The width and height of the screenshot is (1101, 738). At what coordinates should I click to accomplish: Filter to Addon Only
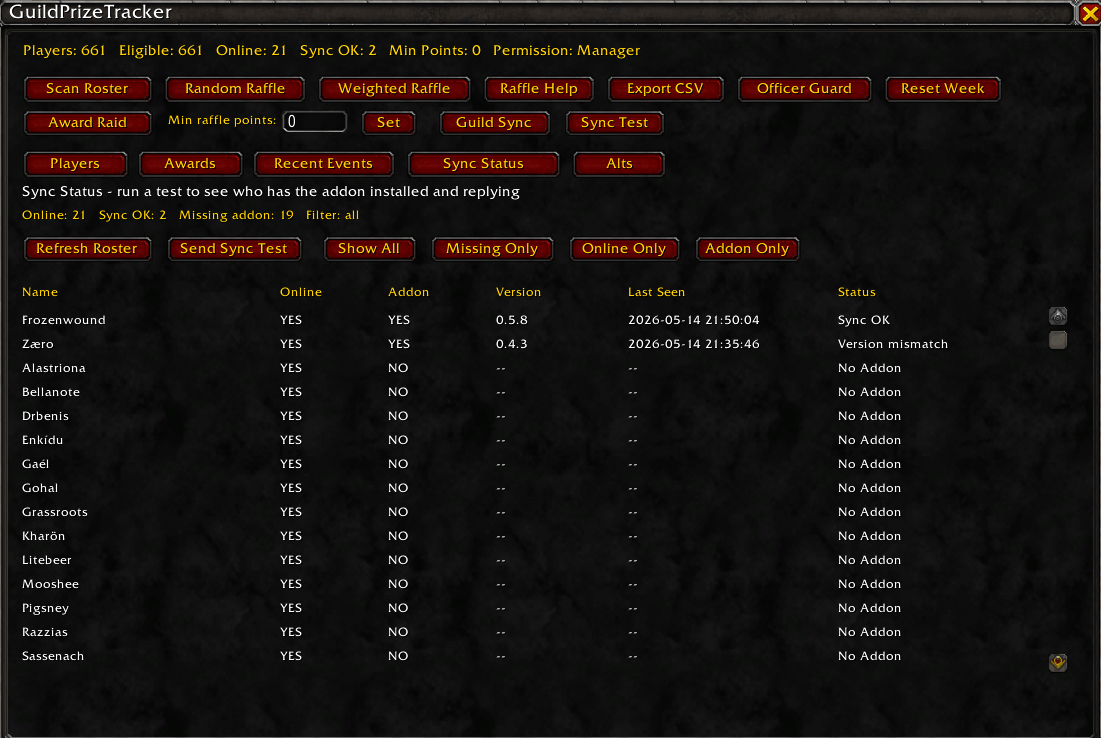pyautogui.click(x=747, y=249)
